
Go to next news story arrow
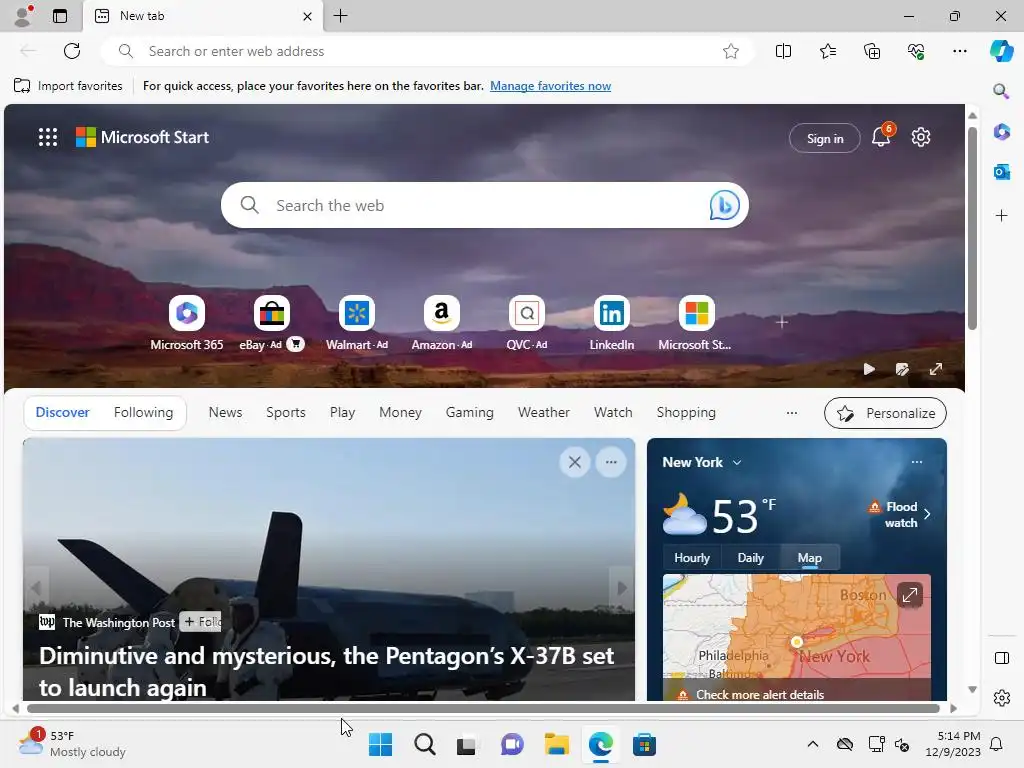622,588
